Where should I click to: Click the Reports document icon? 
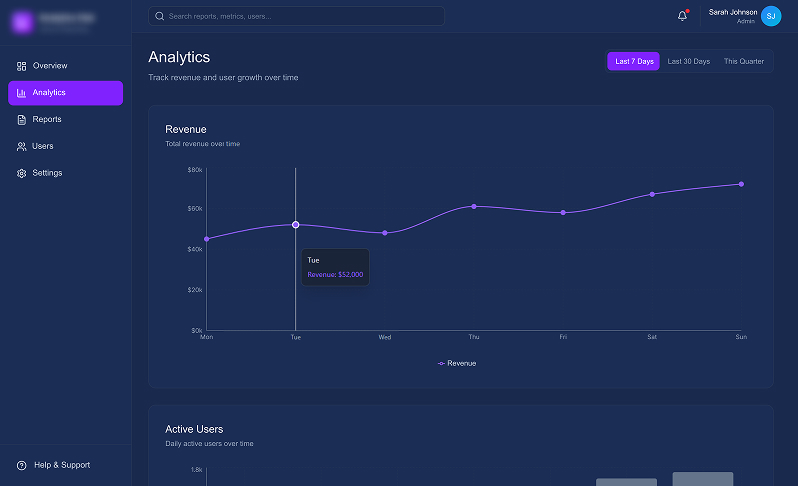pos(22,120)
